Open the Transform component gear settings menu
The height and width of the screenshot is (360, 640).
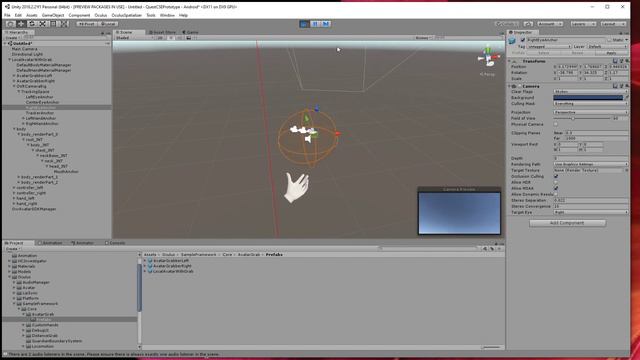pos(627,61)
